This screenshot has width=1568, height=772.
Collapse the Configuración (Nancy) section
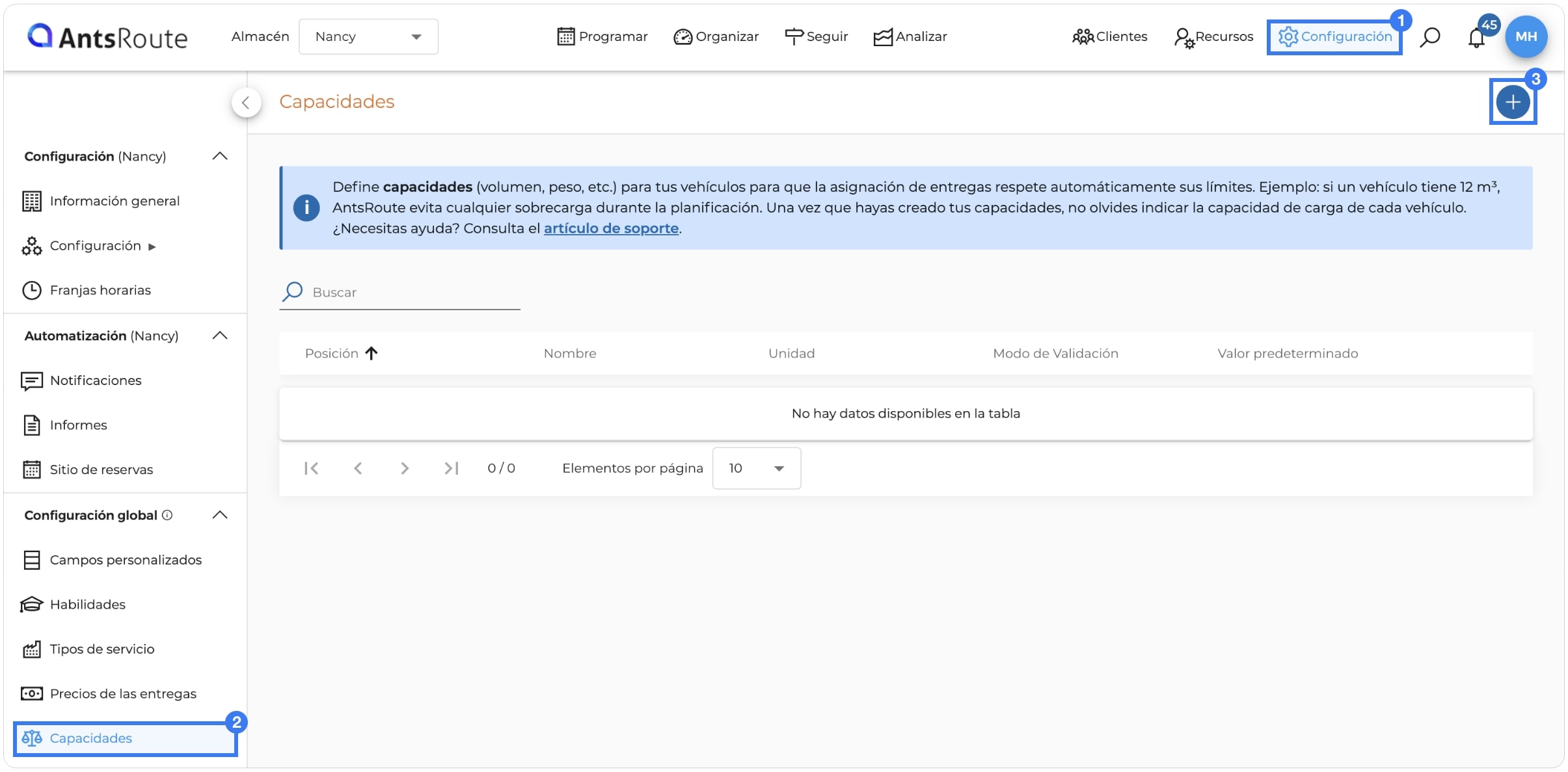220,156
